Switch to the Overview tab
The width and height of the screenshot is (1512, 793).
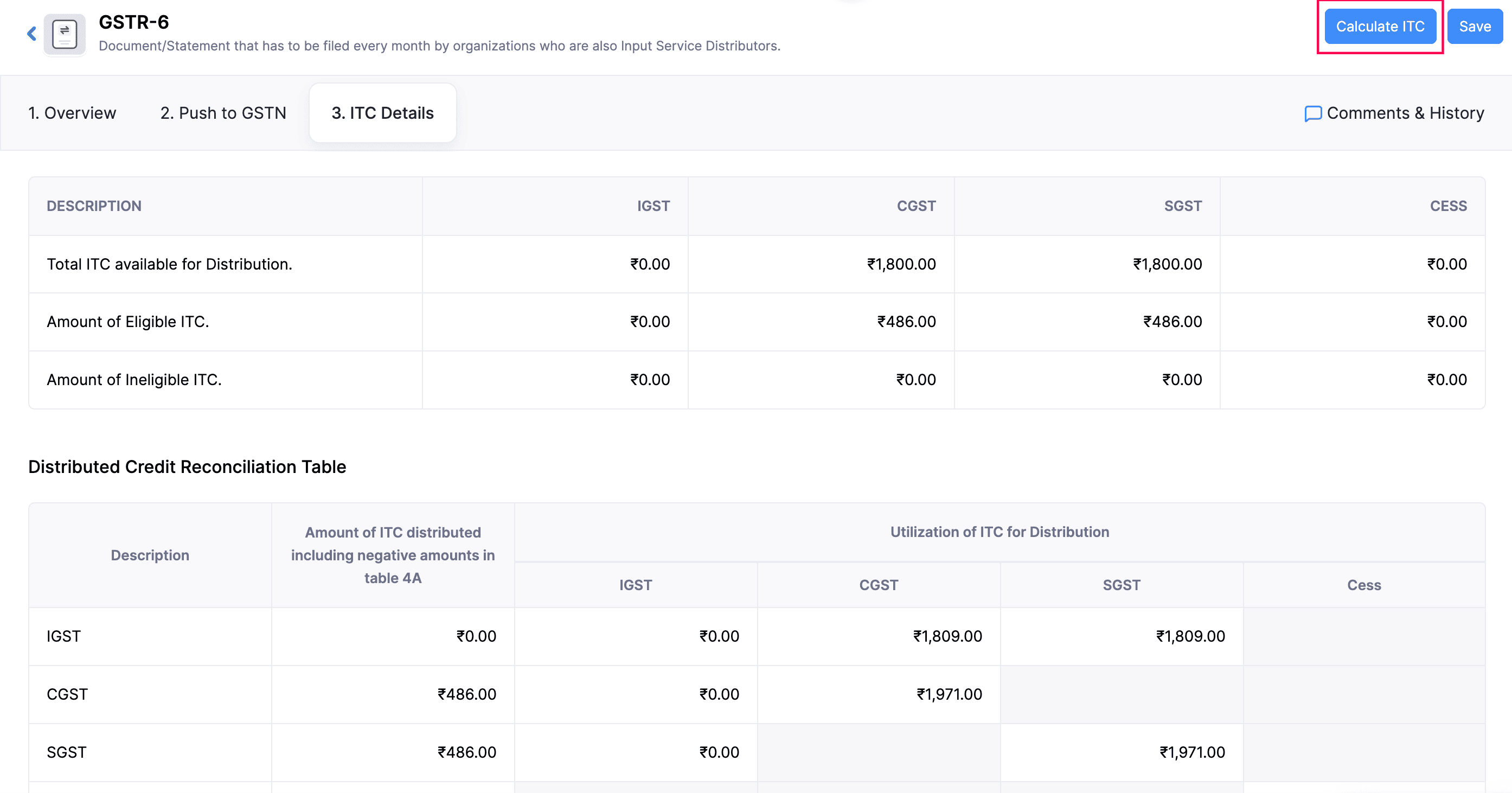[72, 113]
